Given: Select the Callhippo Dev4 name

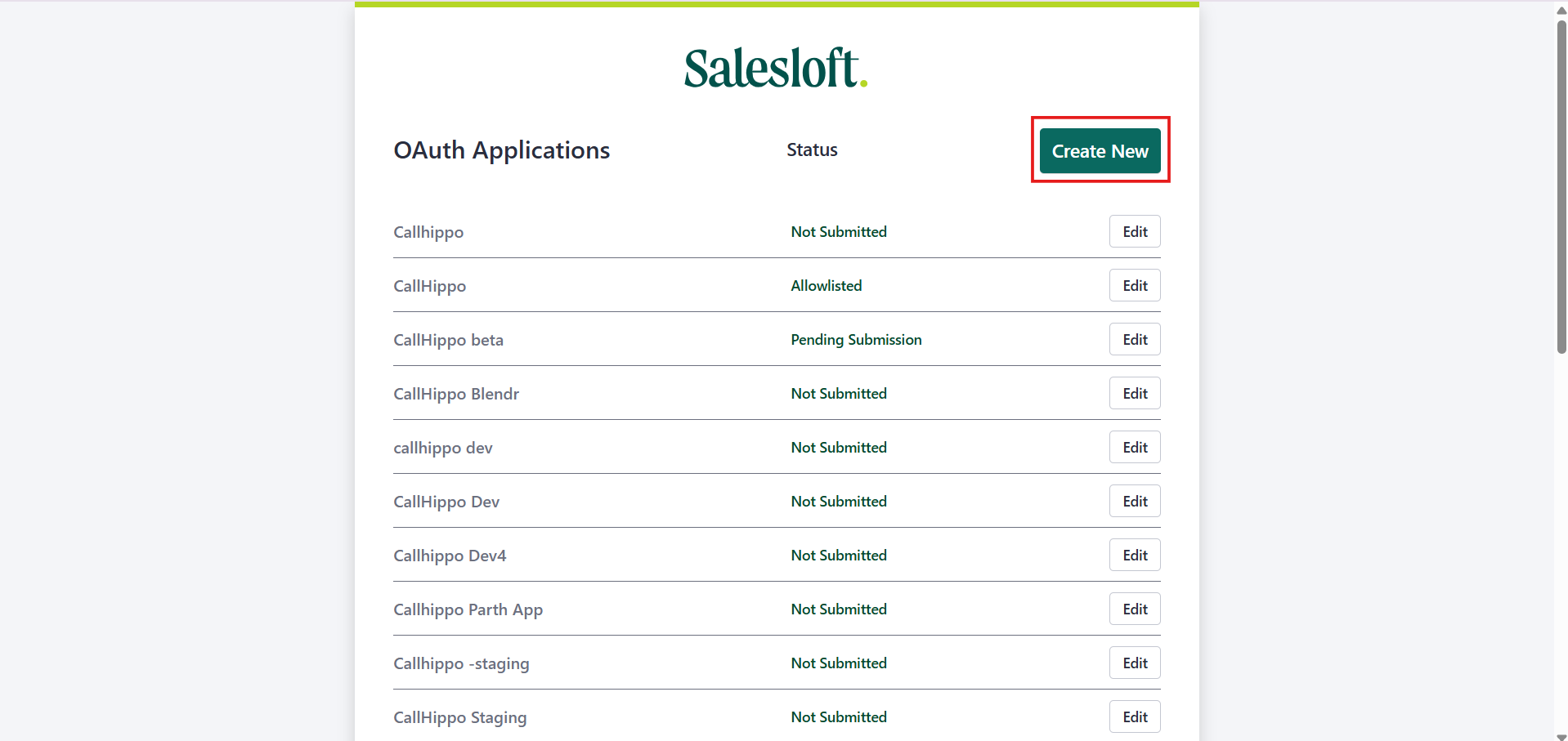Looking at the screenshot, I should pos(450,556).
